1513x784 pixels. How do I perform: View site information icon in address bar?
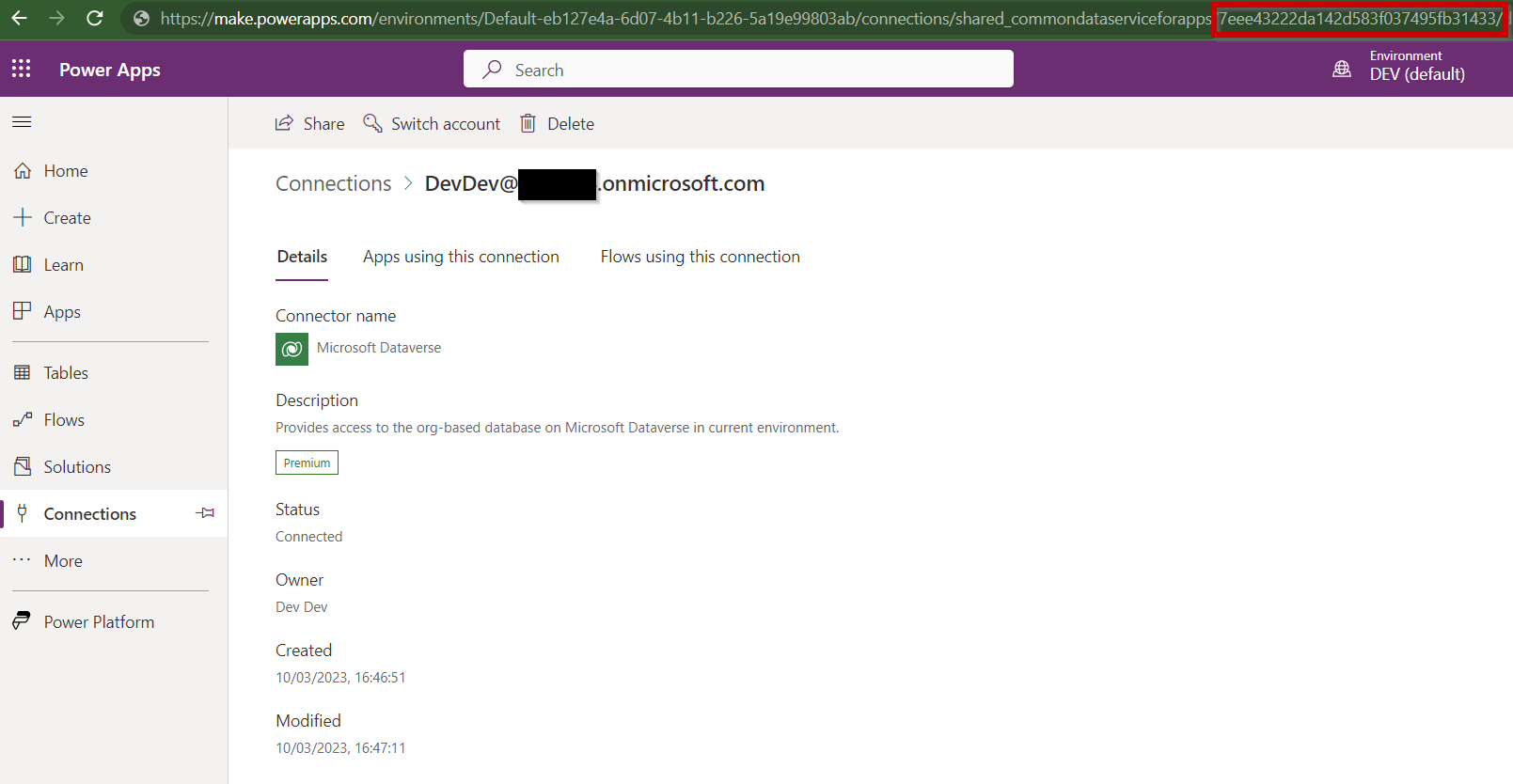[x=141, y=18]
